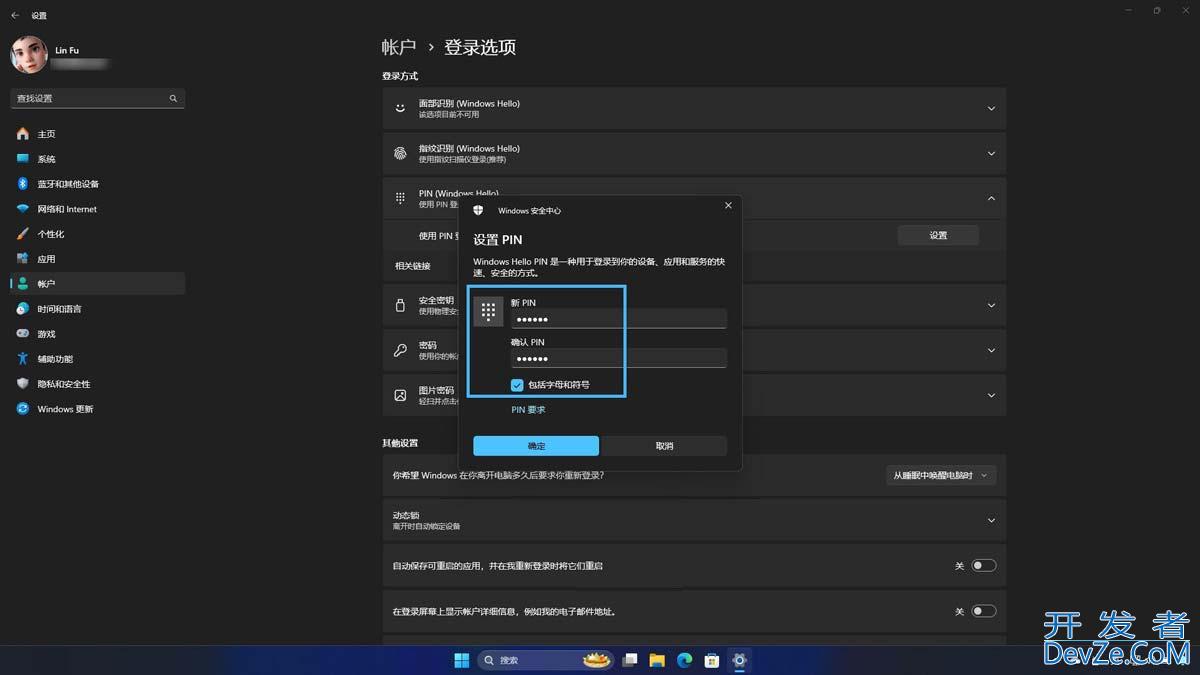Open 应用 in the sidebar
The width and height of the screenshot is (1200, 675).
[98, 259]
